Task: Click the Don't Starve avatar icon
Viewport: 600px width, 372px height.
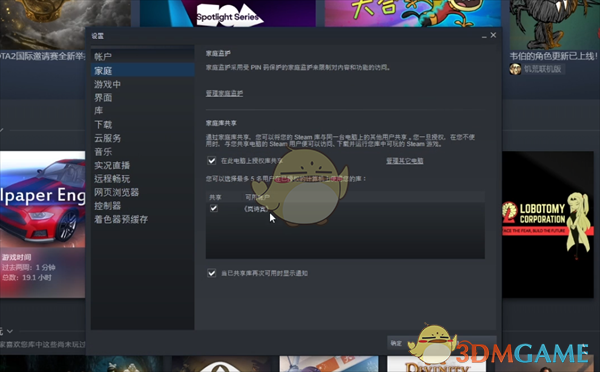Action: (x=515, y=69)
